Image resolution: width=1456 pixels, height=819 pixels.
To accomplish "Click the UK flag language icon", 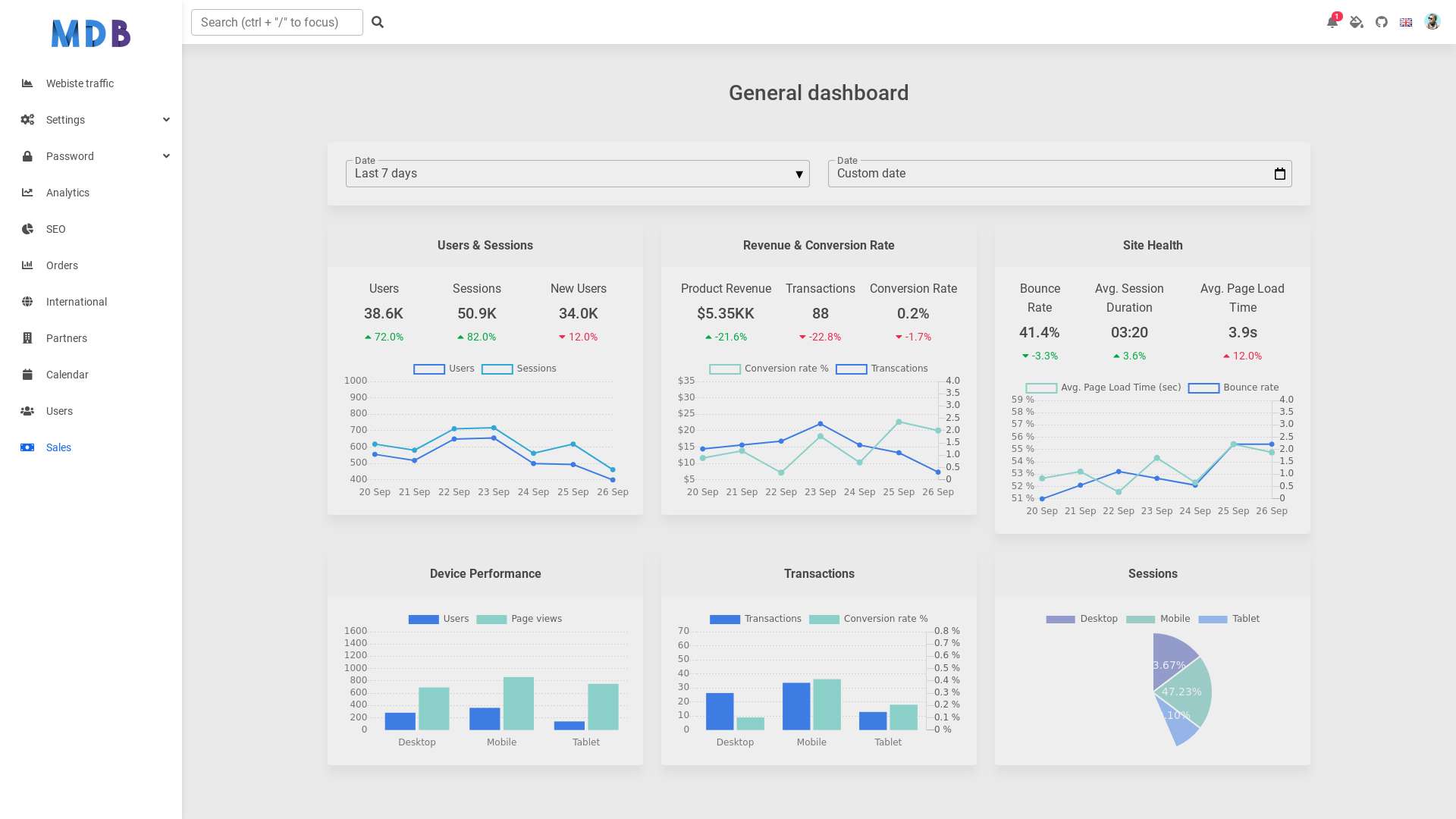I will coord(1406,22).
